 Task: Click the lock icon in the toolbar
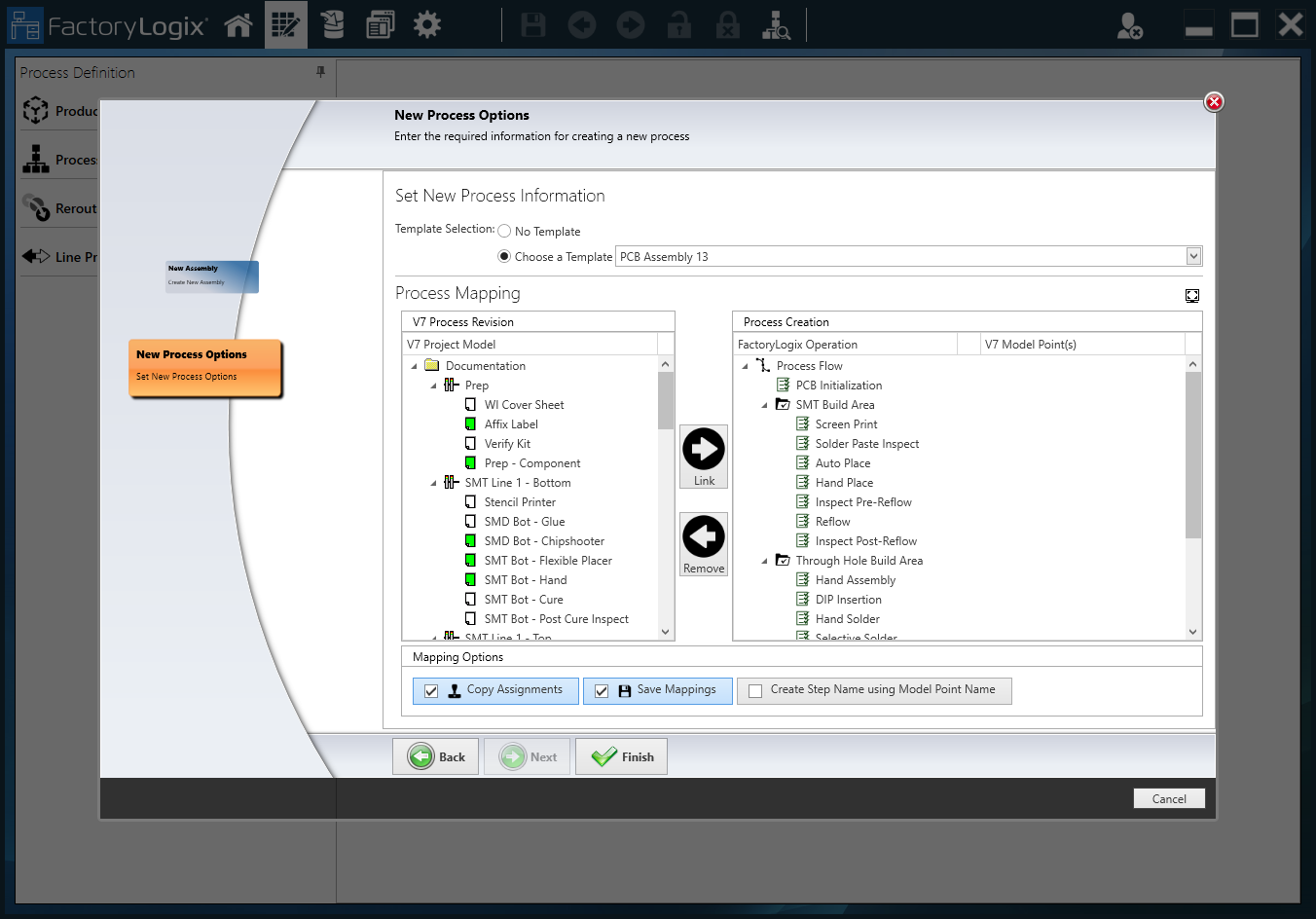[679, 25]
